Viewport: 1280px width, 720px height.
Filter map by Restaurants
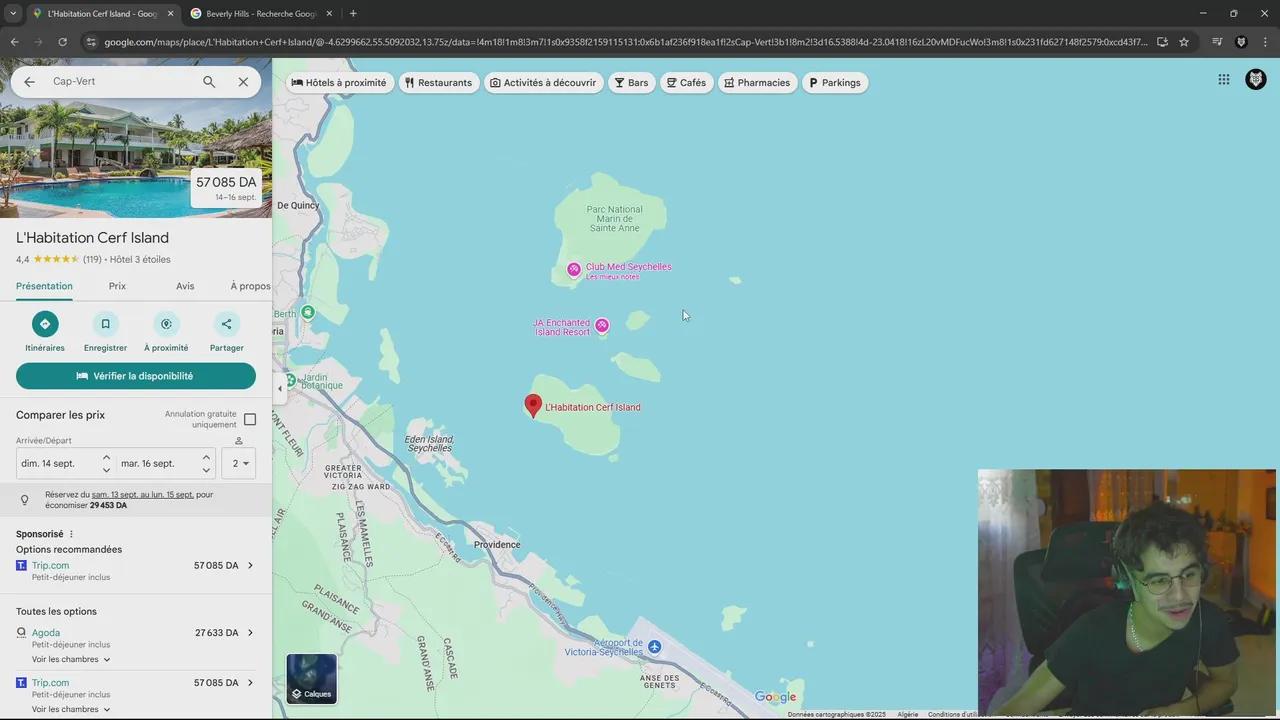pyautogui.click(x=438, y=83)
